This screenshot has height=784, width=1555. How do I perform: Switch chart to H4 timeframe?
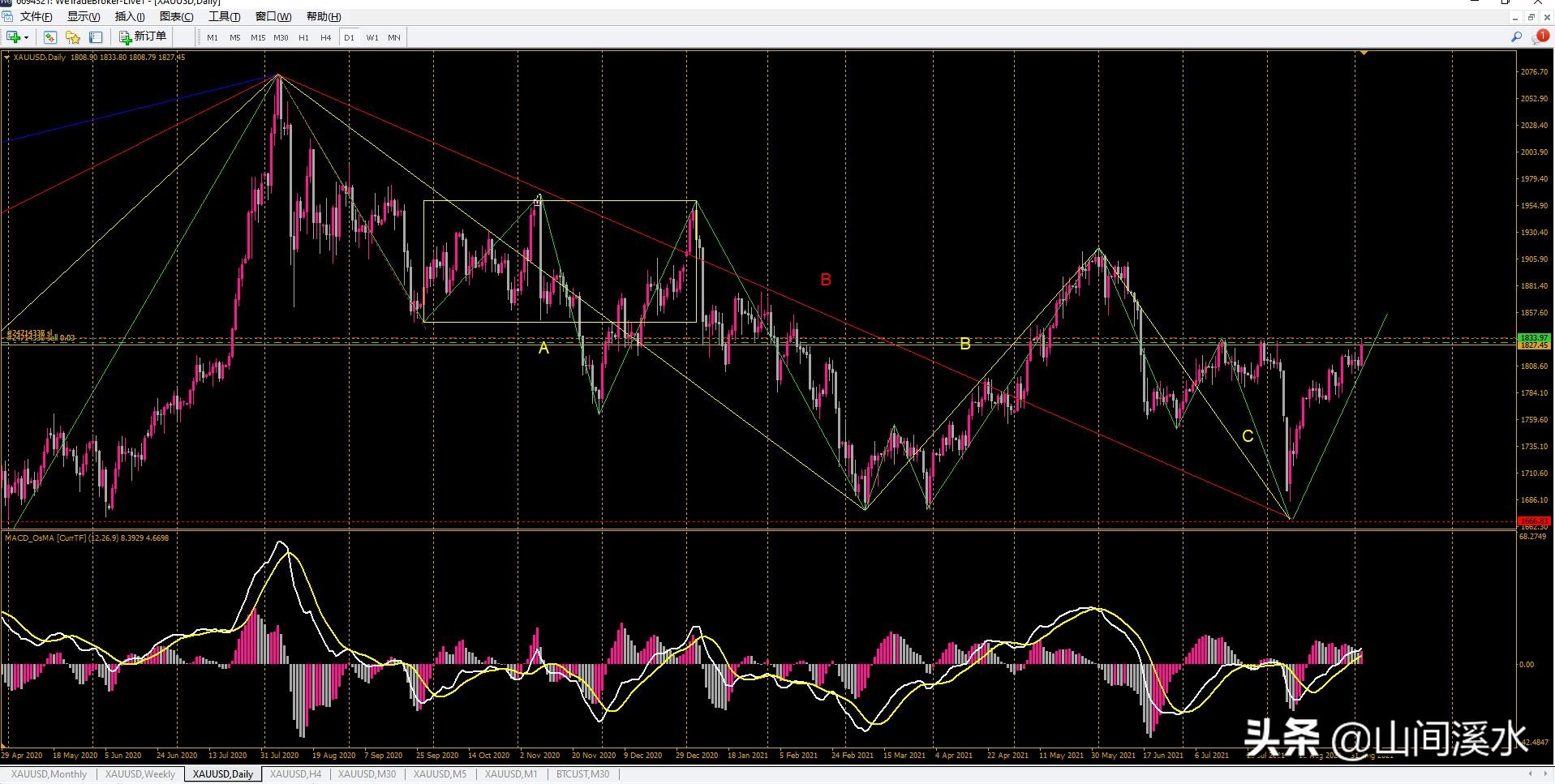pyautogui.click(x=326, y=37)
